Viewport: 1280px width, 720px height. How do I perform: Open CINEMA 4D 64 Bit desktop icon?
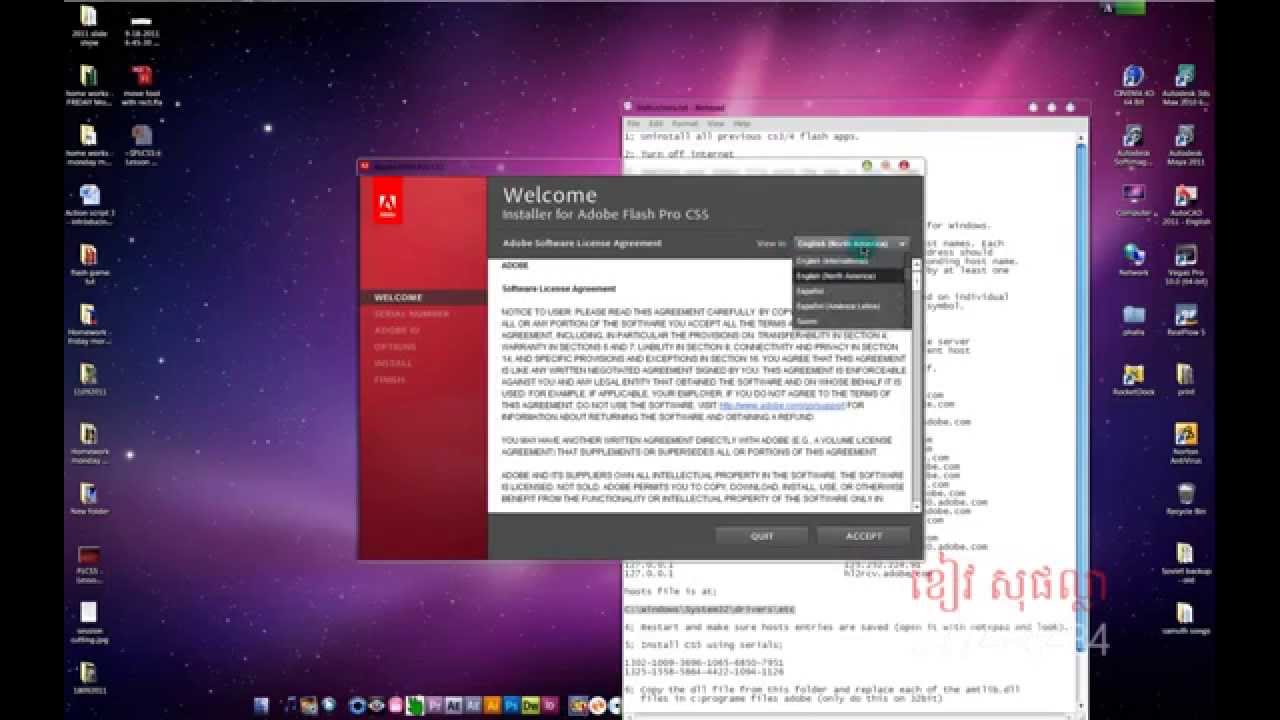(1133, 85)
